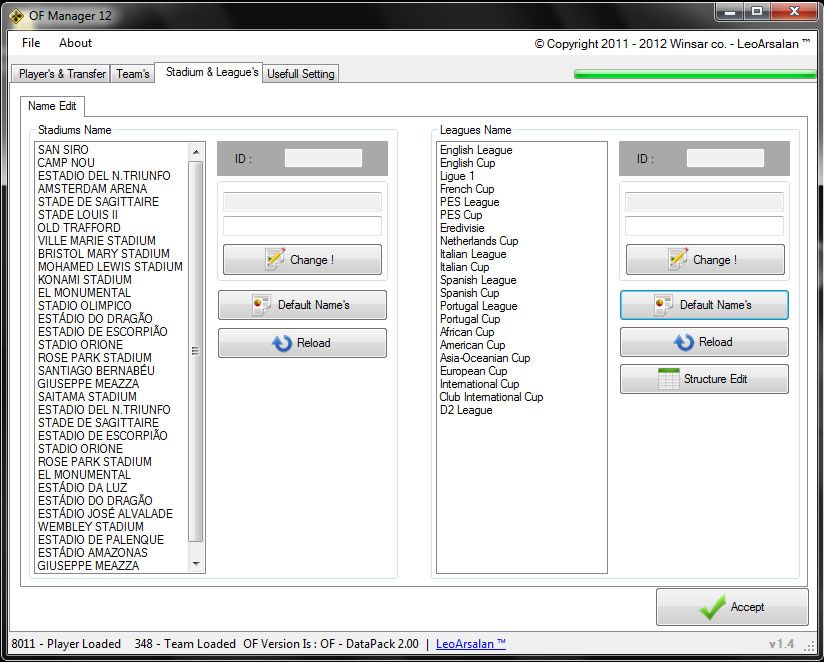824x662 pixels.
Task: Click the editable stadium name text field
Action: (x=302, y=226)
